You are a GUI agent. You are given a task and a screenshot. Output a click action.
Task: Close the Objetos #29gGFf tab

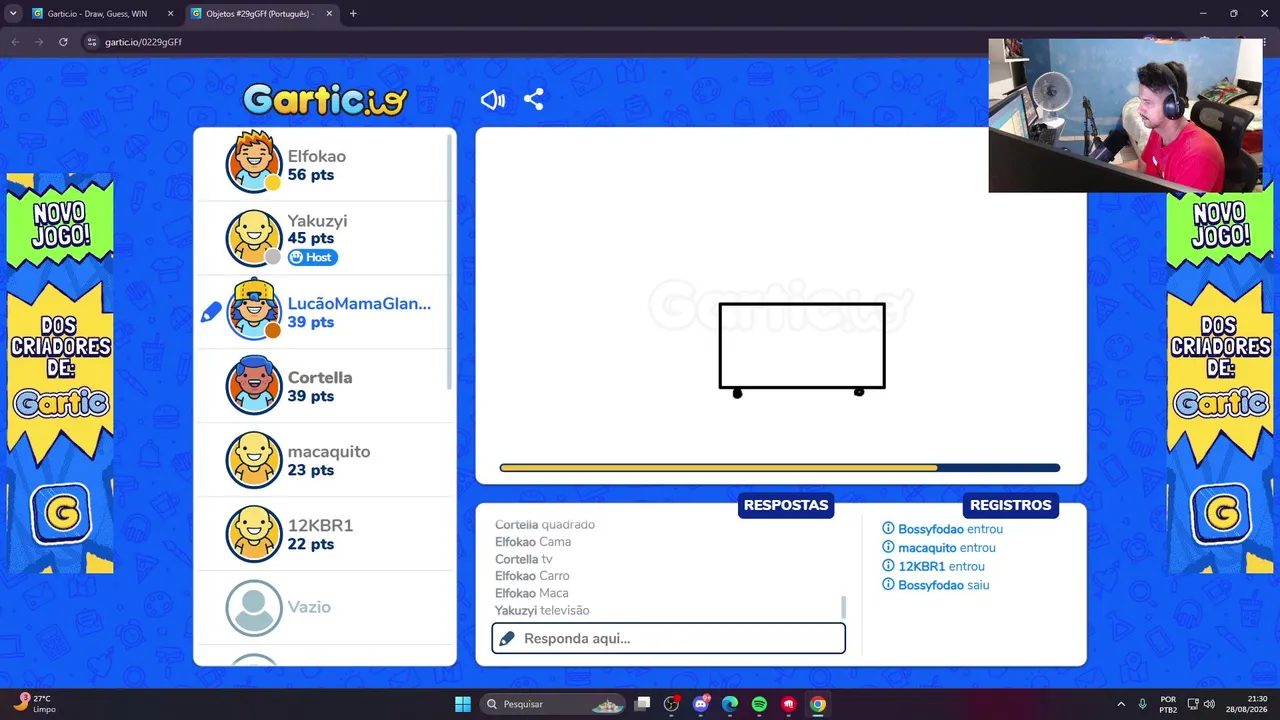329,14
